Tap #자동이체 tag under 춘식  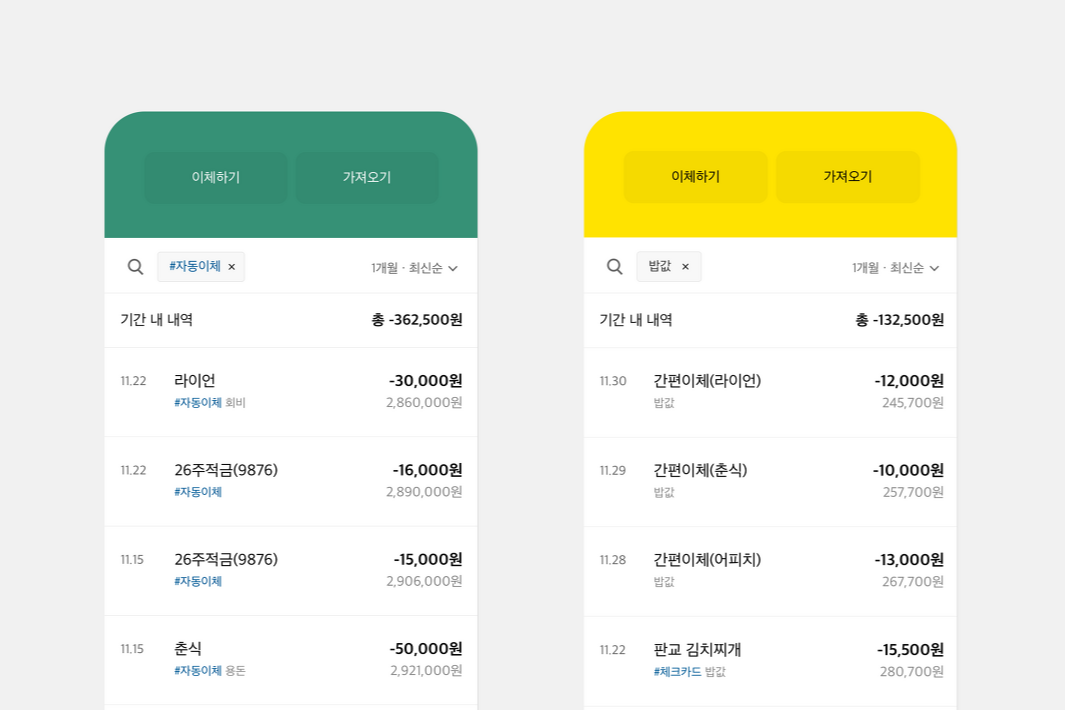tap(198, 671)
